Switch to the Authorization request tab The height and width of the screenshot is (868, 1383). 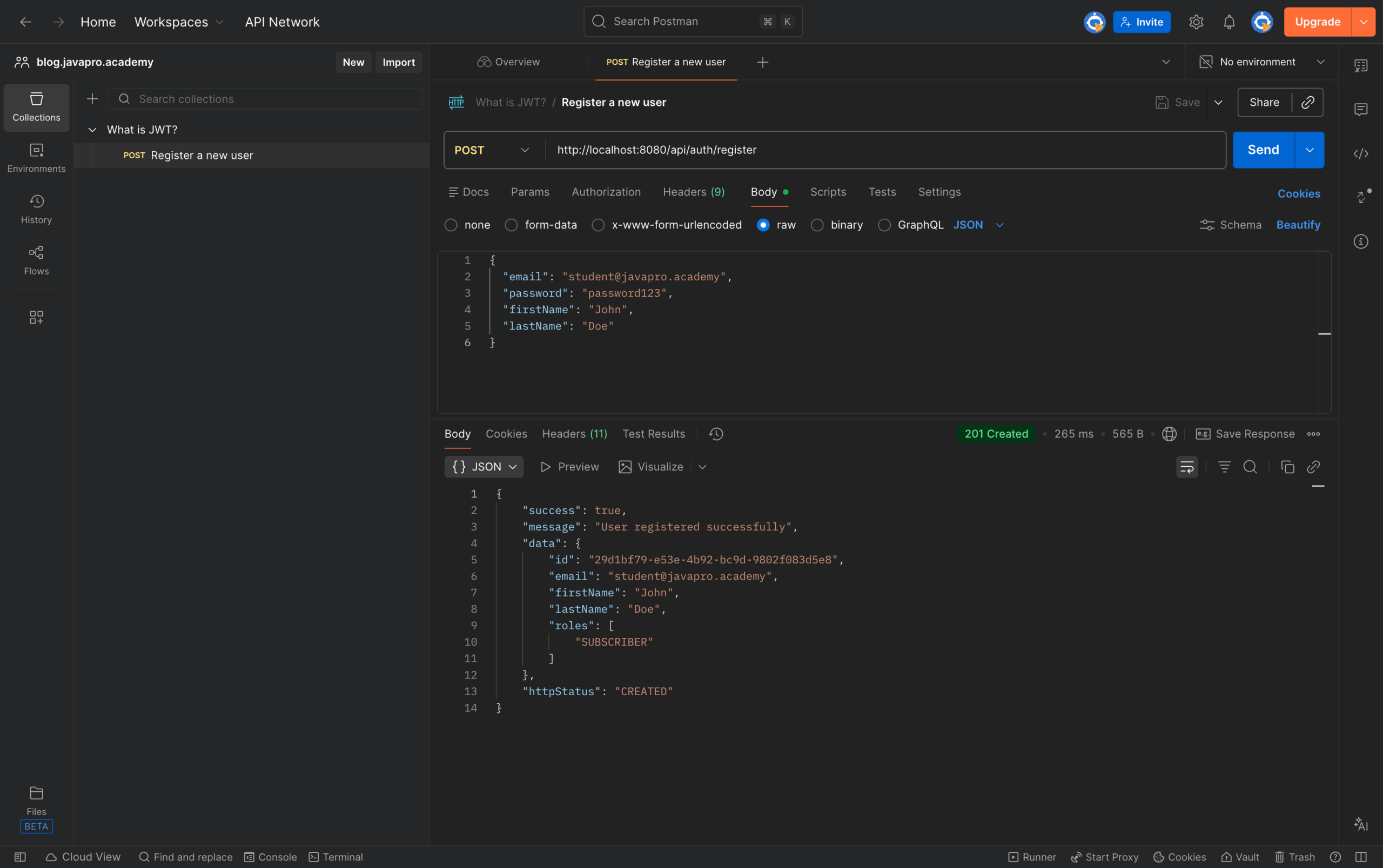pyautogui.click(x=606, y=192)
